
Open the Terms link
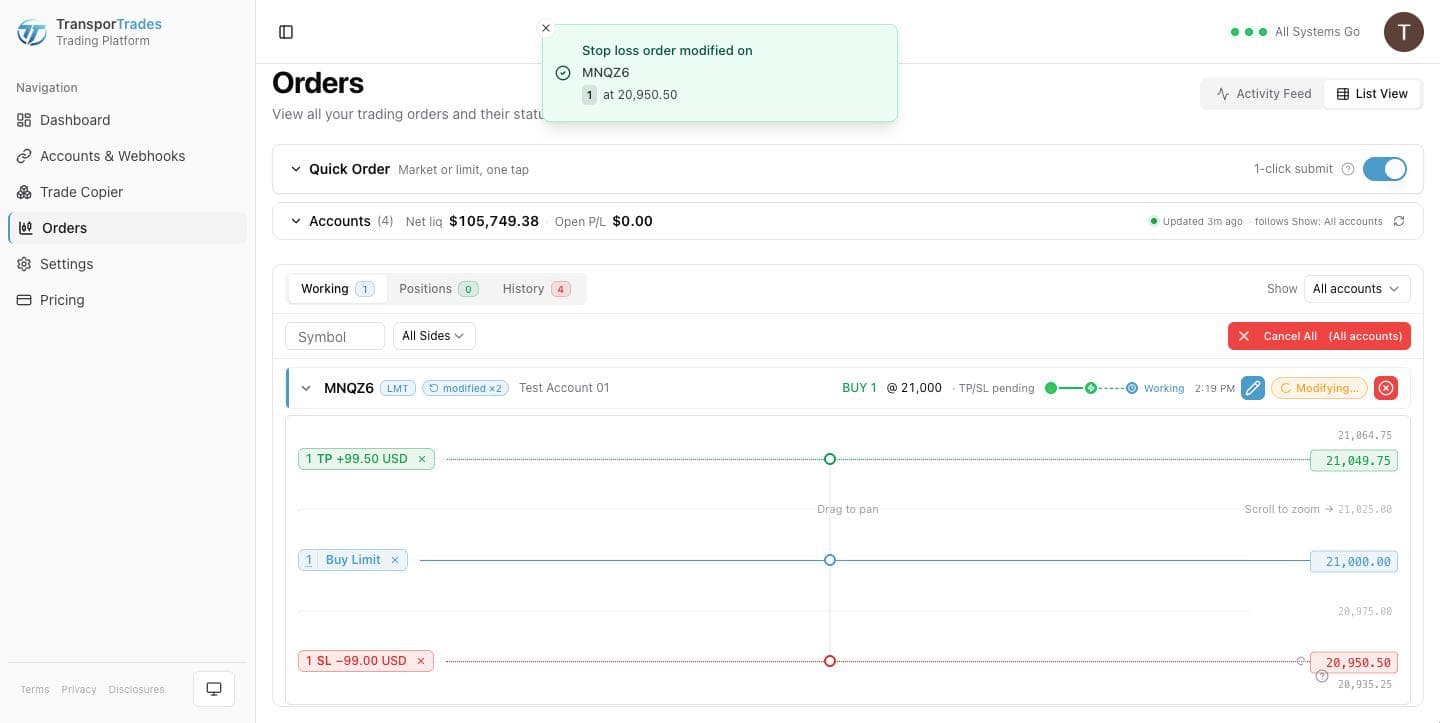pos(35,689)
